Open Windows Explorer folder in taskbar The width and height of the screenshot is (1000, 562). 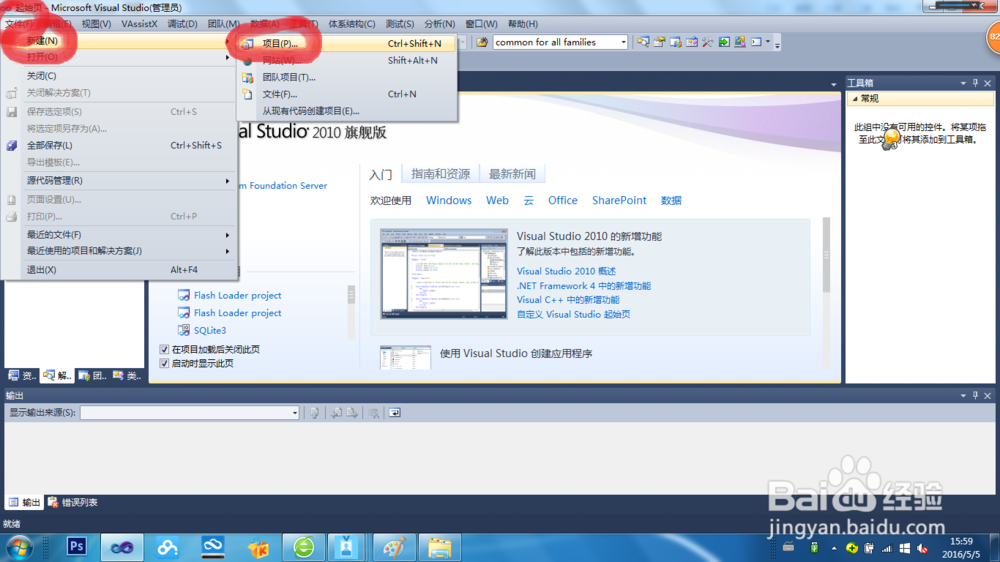[x=439, y=547]
